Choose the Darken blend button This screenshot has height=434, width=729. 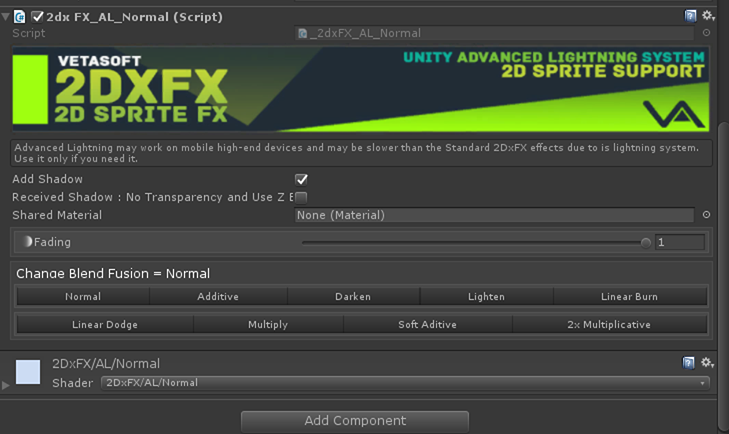(353, 296)
